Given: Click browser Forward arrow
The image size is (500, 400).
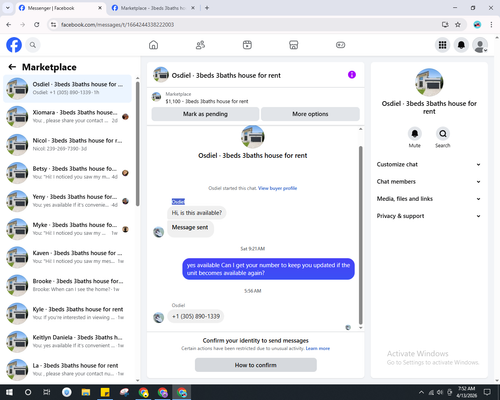Looking at the screenshot, I should (x=23, y=25).
